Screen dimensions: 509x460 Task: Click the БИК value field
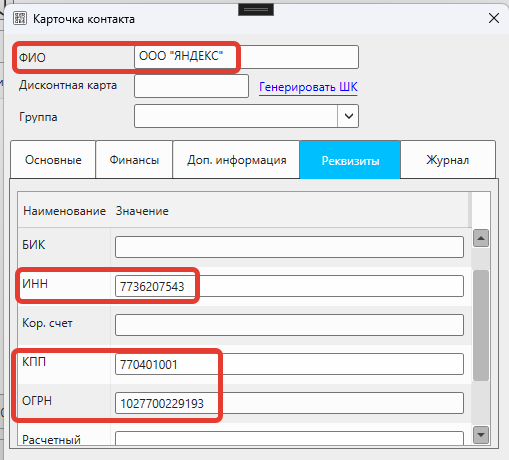[289, 247]
